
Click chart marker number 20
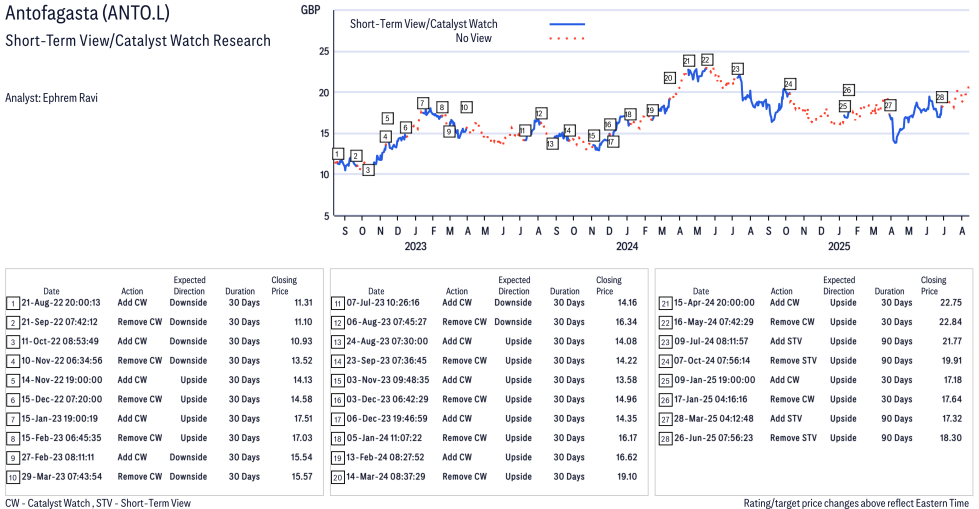(x=669, y=78)
